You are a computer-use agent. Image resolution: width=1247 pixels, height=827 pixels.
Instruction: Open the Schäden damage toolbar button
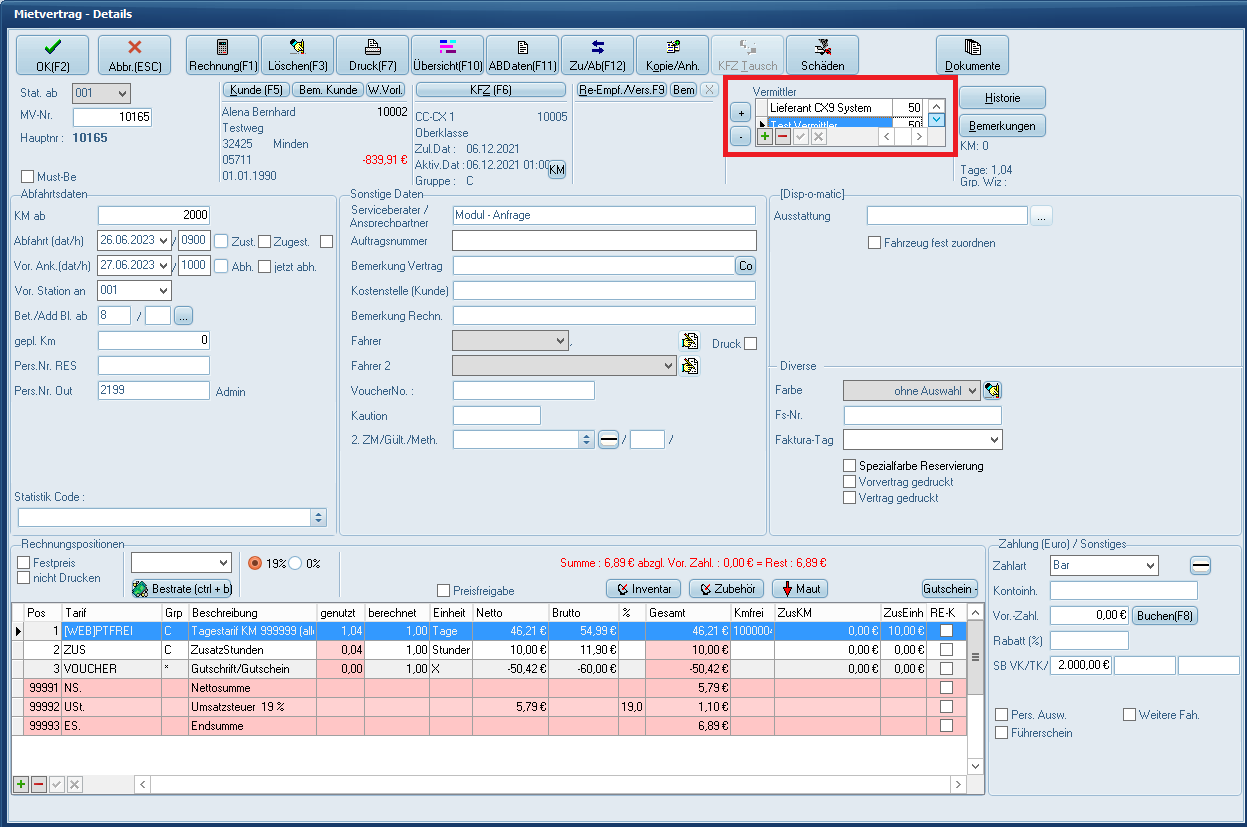[x=822, y=55]
